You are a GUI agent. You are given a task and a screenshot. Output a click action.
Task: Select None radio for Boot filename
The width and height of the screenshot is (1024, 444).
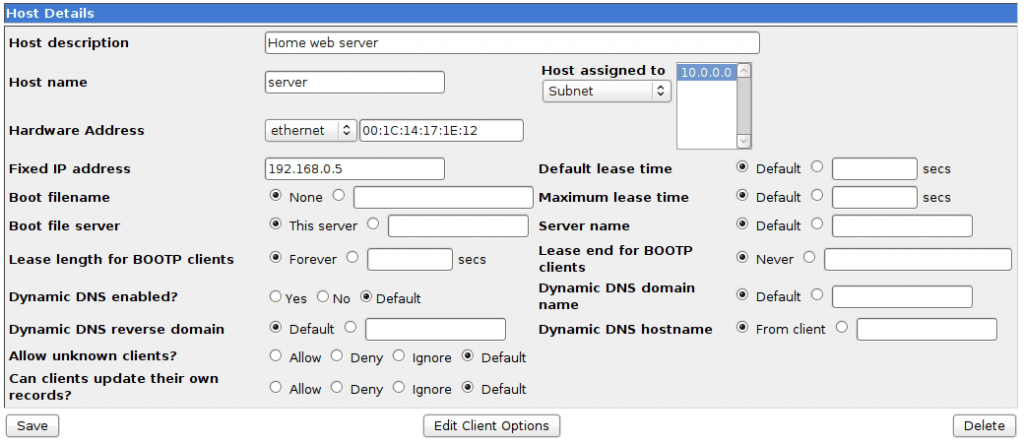(275, 197)
